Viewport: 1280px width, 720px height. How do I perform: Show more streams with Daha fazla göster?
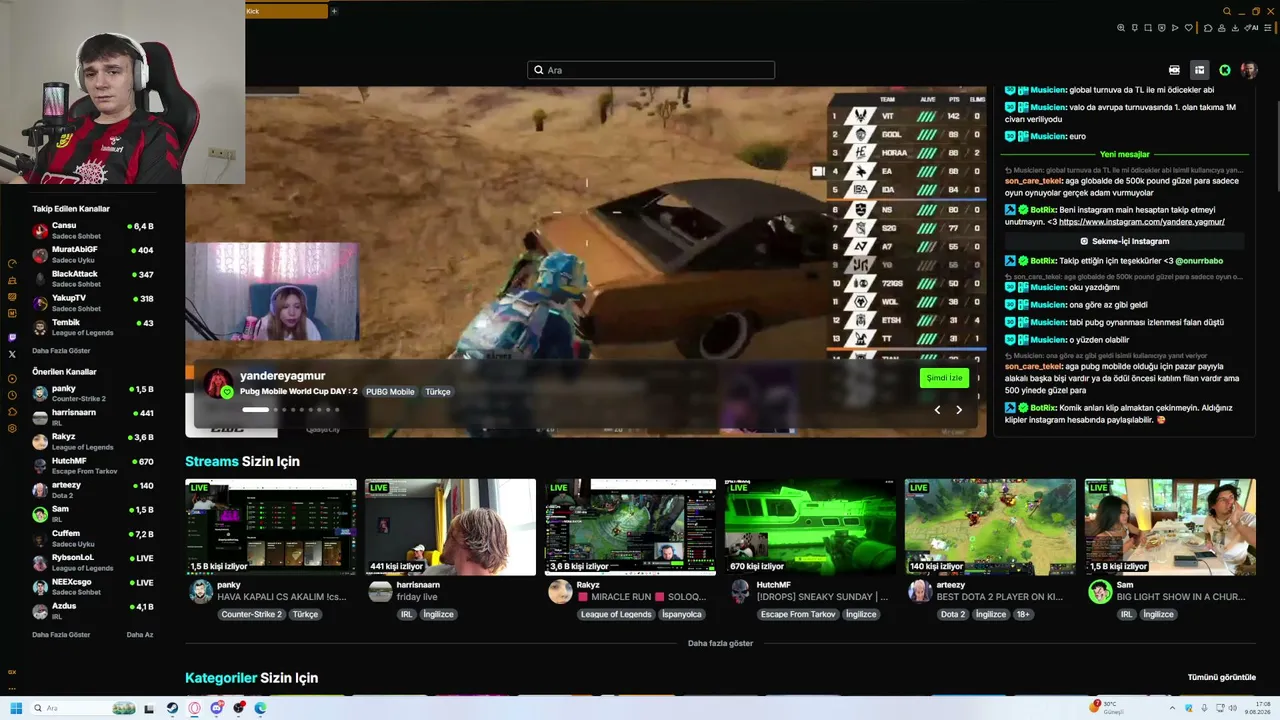click(x=720, y=643)
